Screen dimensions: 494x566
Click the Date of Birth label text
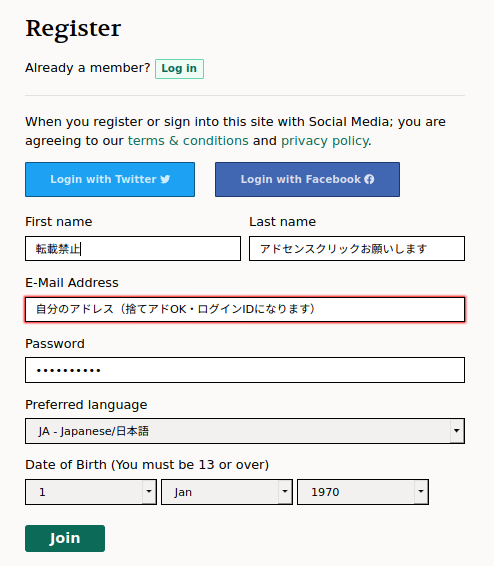pos(147,465)
